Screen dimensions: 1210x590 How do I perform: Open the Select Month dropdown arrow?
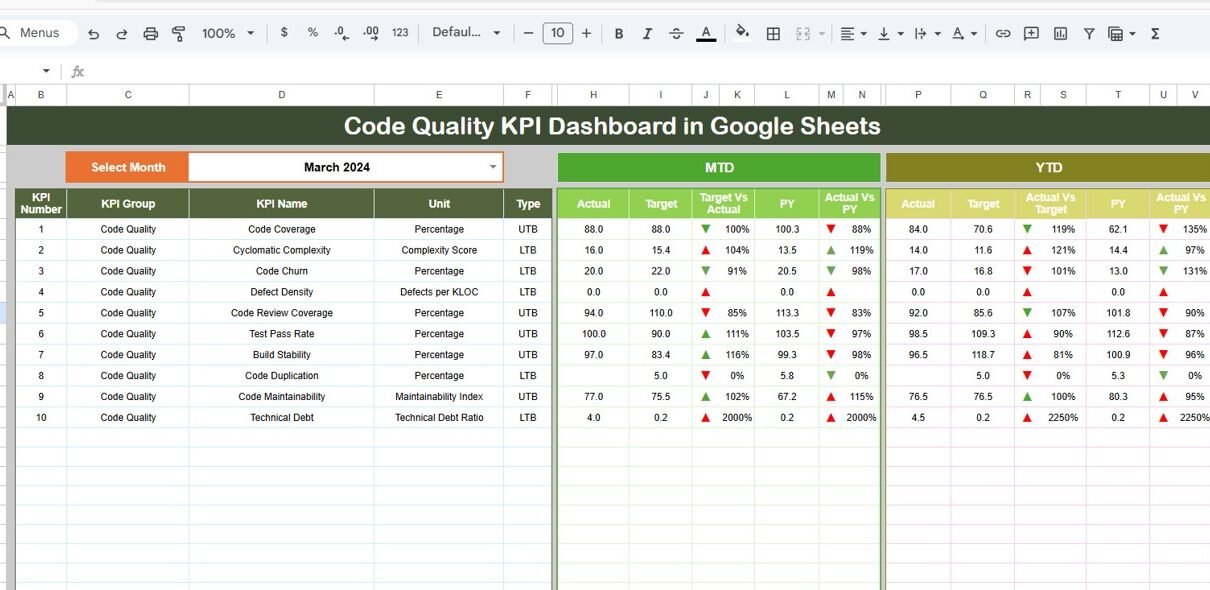coord(492,167)
